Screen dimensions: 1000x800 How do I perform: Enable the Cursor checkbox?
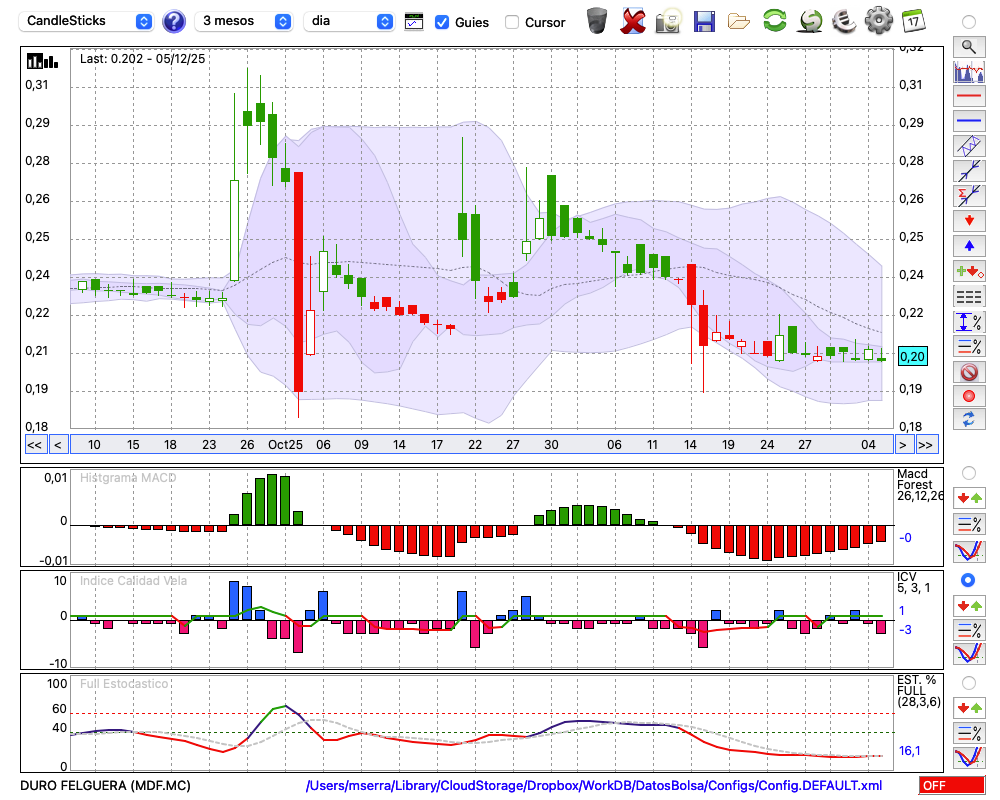point(512,22)
